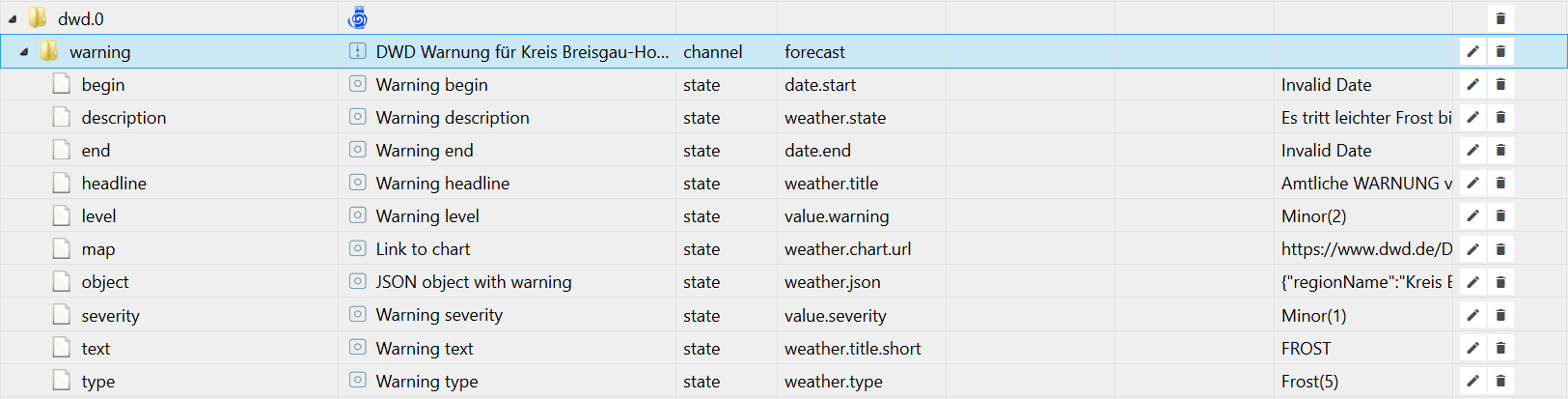This screenshot has height=399, width=1568.
Task: Click the date.start role cell
Action: (x=820, y=85)
